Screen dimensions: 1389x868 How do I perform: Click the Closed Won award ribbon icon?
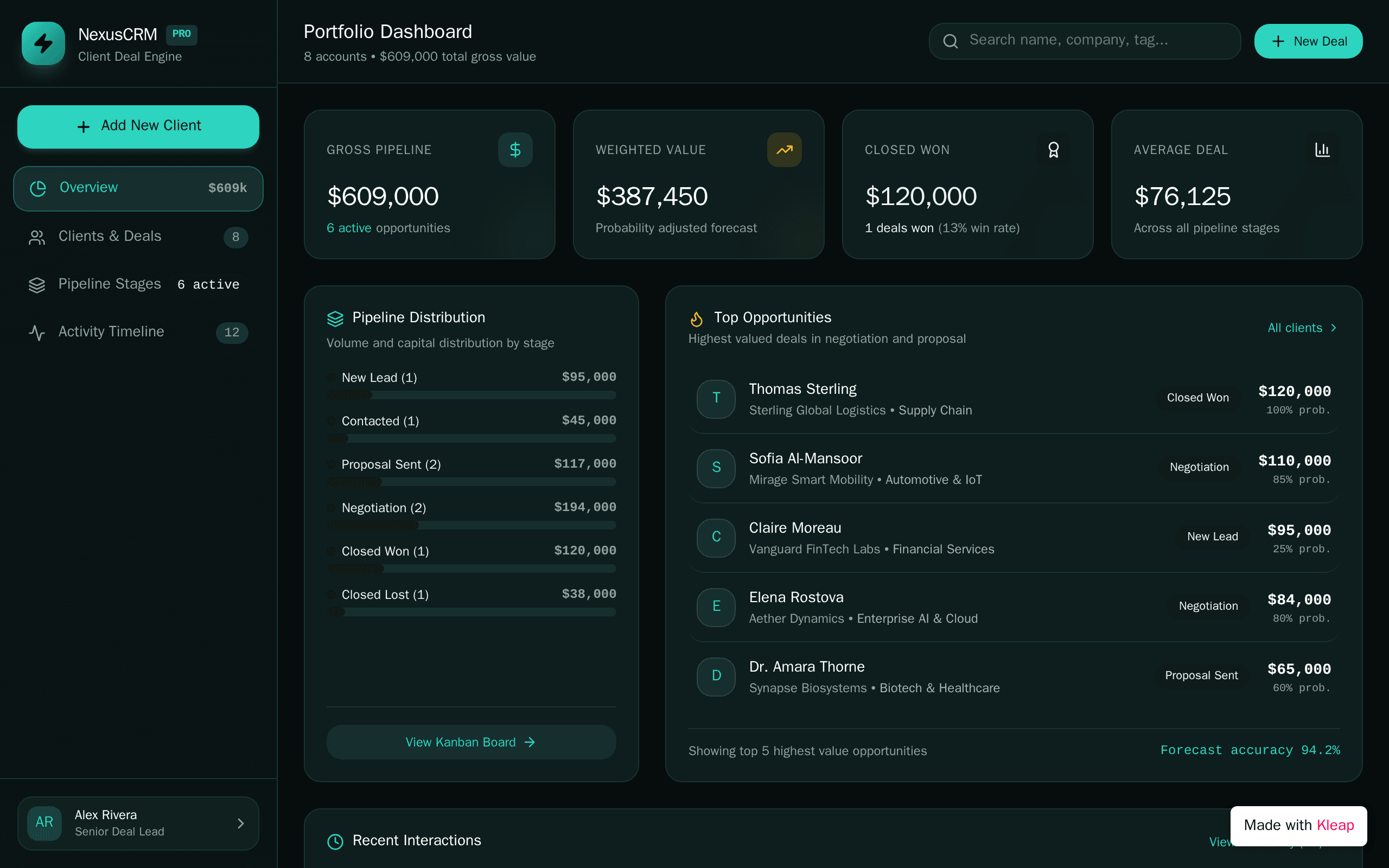1053,150
